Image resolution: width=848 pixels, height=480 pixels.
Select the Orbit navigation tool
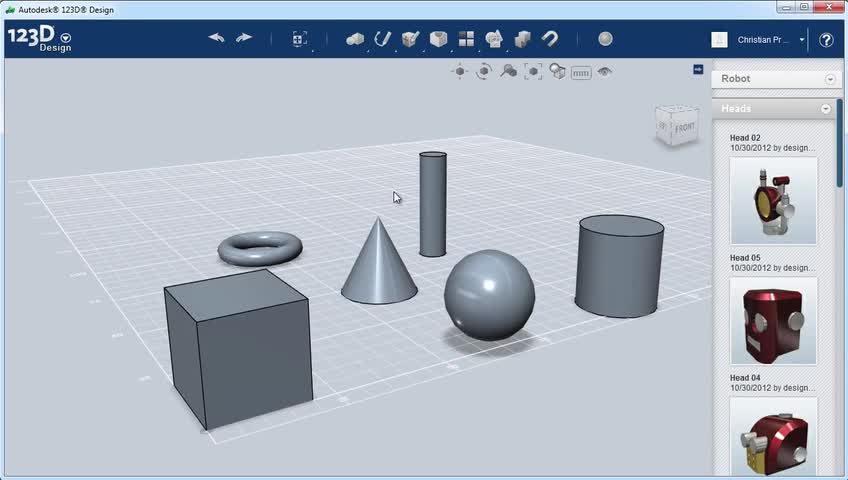[484, 71]
